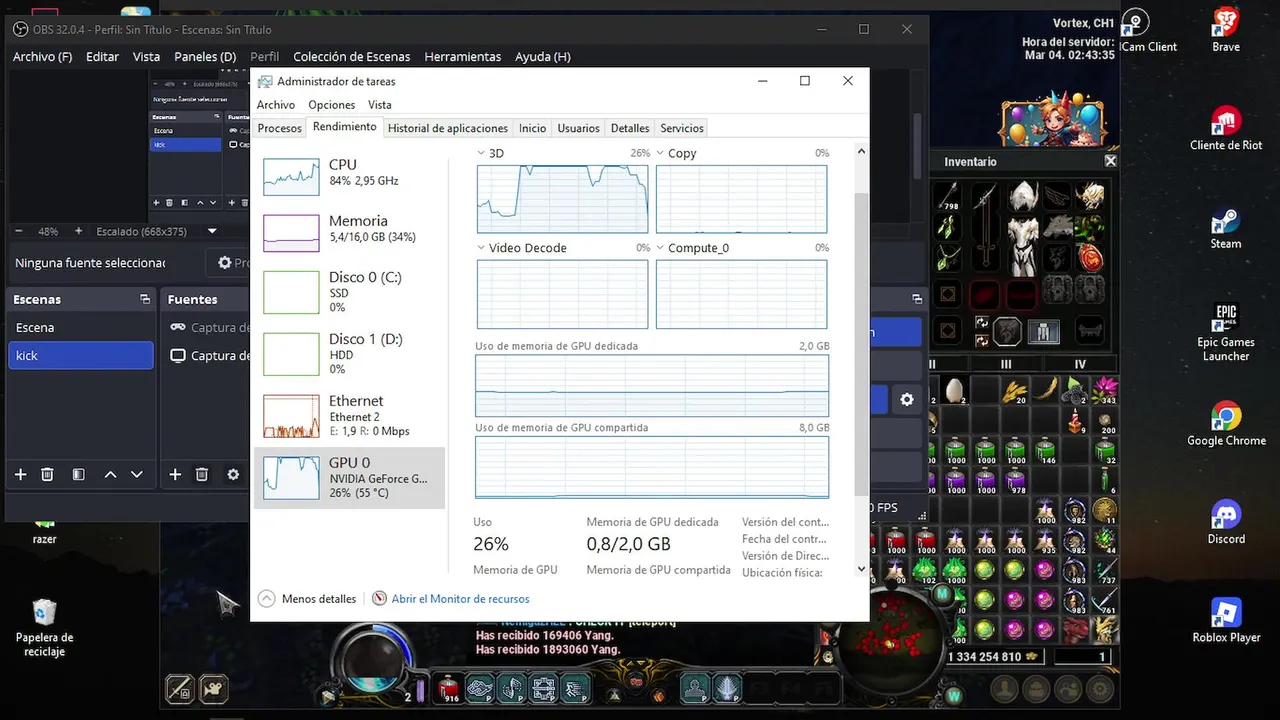Viewport: 1280px width, 720px height.
Task: Switch to Procesos tab
Action: pyautogui.click(x=279, y=128)
